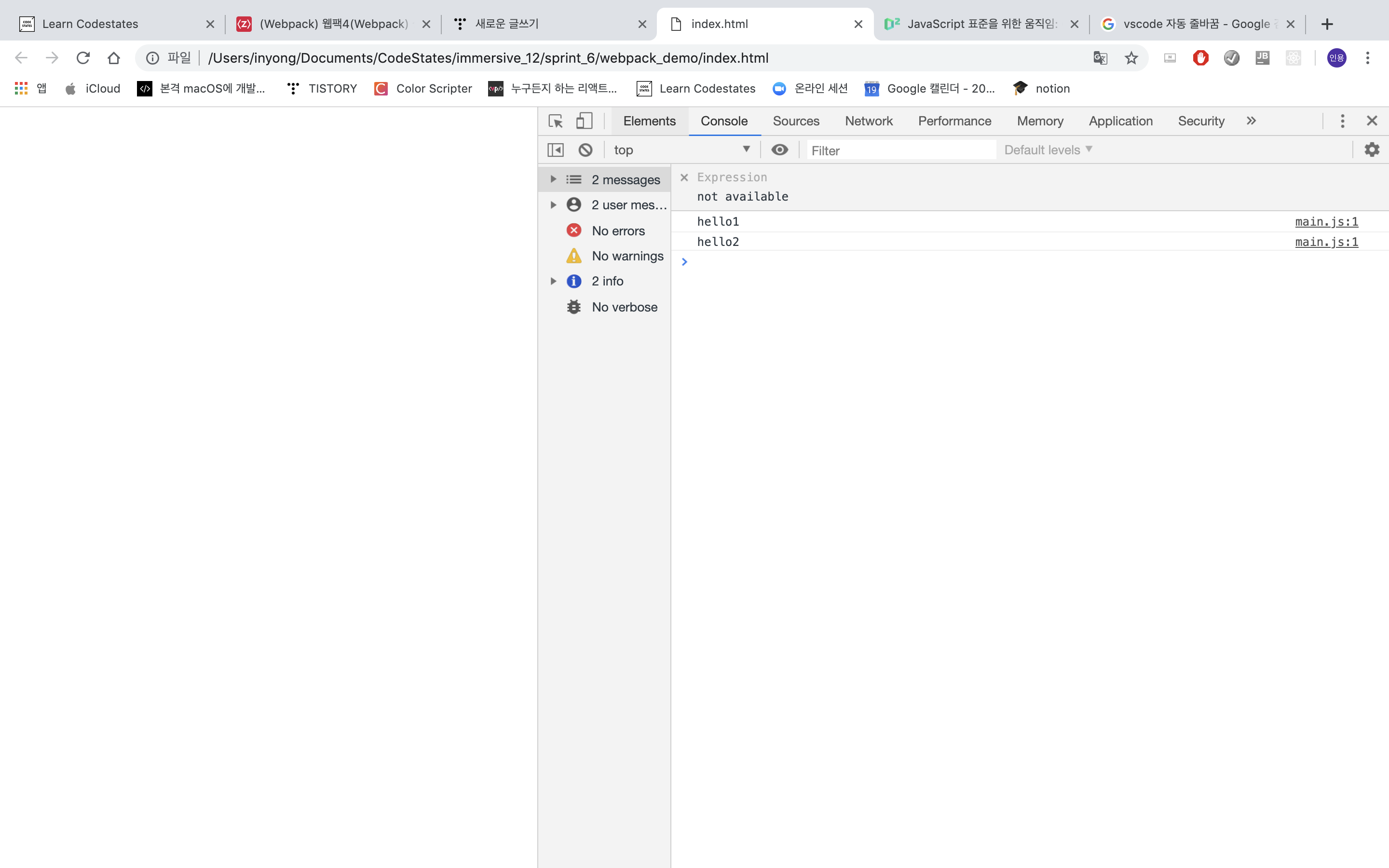Switch to the Network tab
Image resolution: width=1389 pixels, height=868 pixels.
point(869,121)
